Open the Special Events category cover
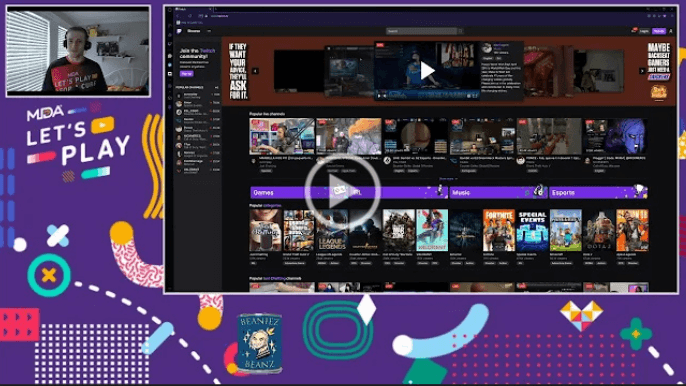 tap(532, 230)
